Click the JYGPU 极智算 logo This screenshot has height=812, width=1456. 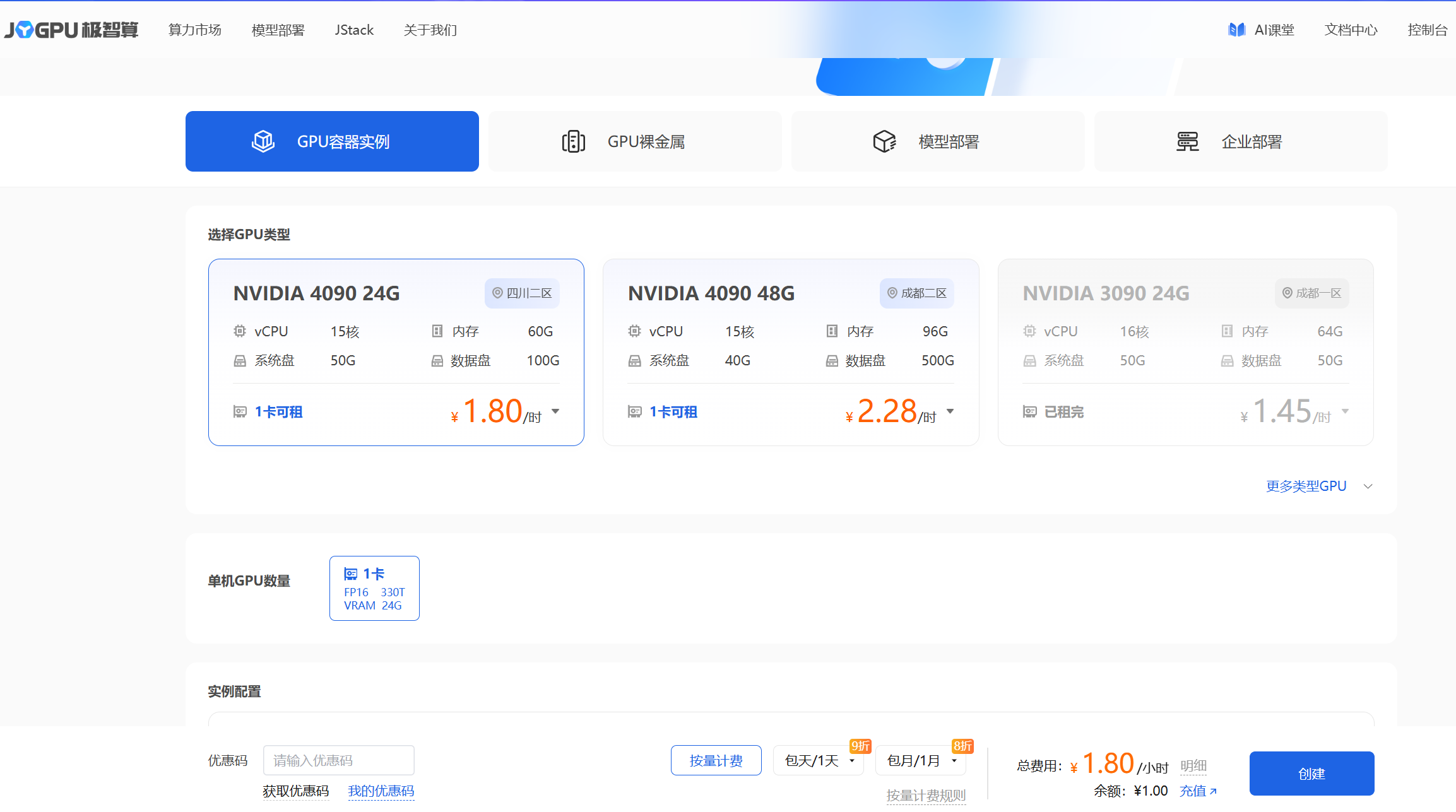71,28
